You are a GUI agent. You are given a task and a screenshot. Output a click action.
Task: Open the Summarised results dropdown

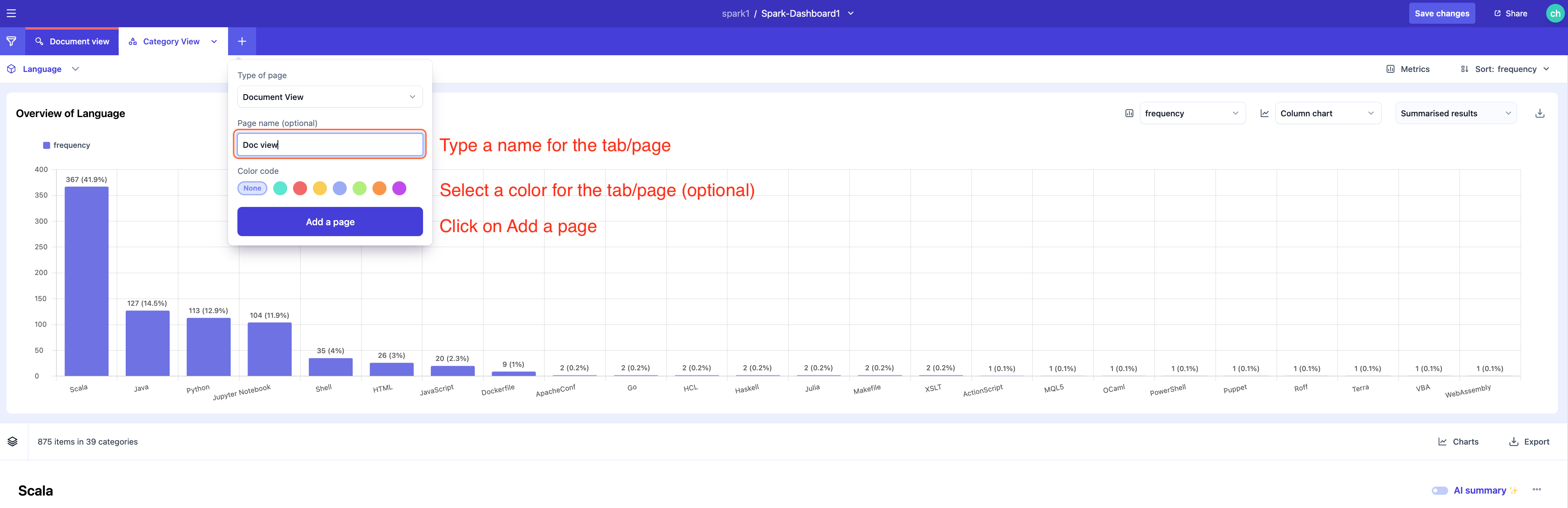click(x=1455, y=113)
